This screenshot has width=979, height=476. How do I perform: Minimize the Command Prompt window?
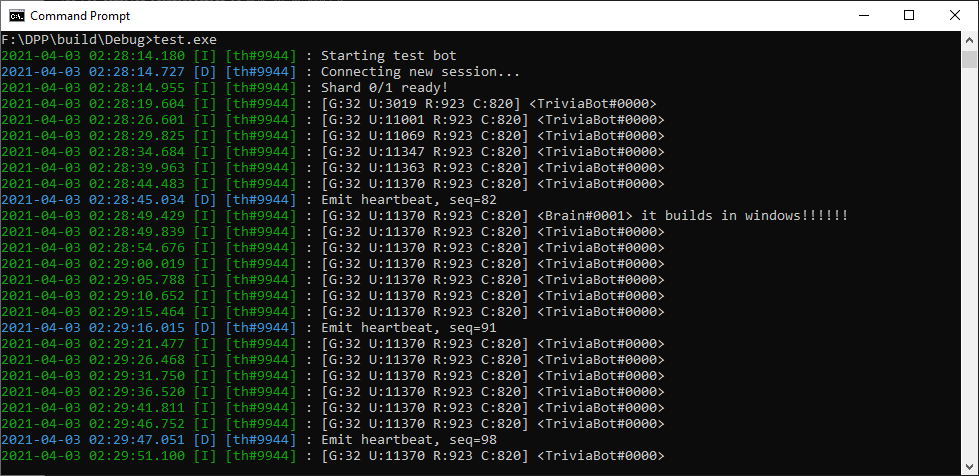tap(862, 16)
